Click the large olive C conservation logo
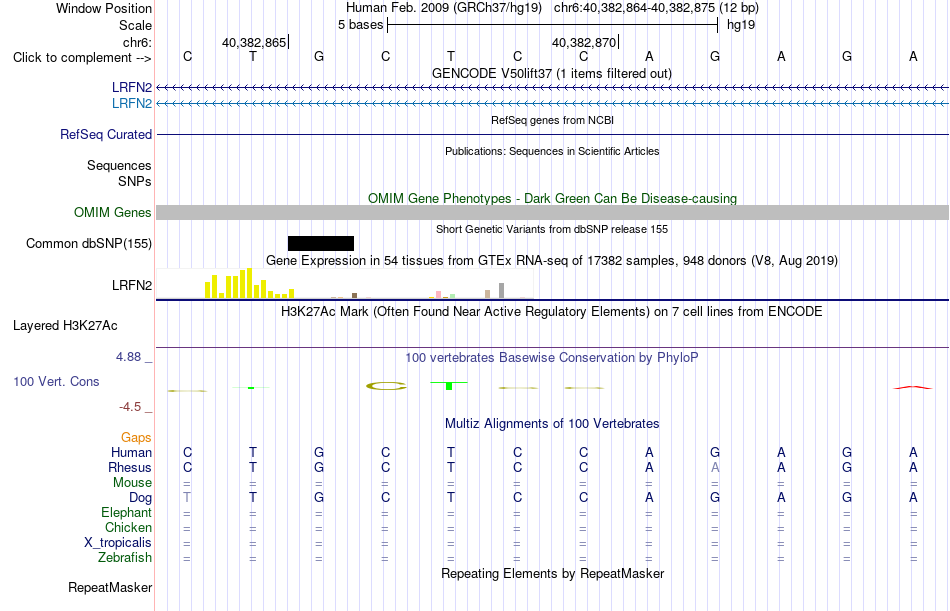This screenshot has width=950, height=611. point(386,386)
